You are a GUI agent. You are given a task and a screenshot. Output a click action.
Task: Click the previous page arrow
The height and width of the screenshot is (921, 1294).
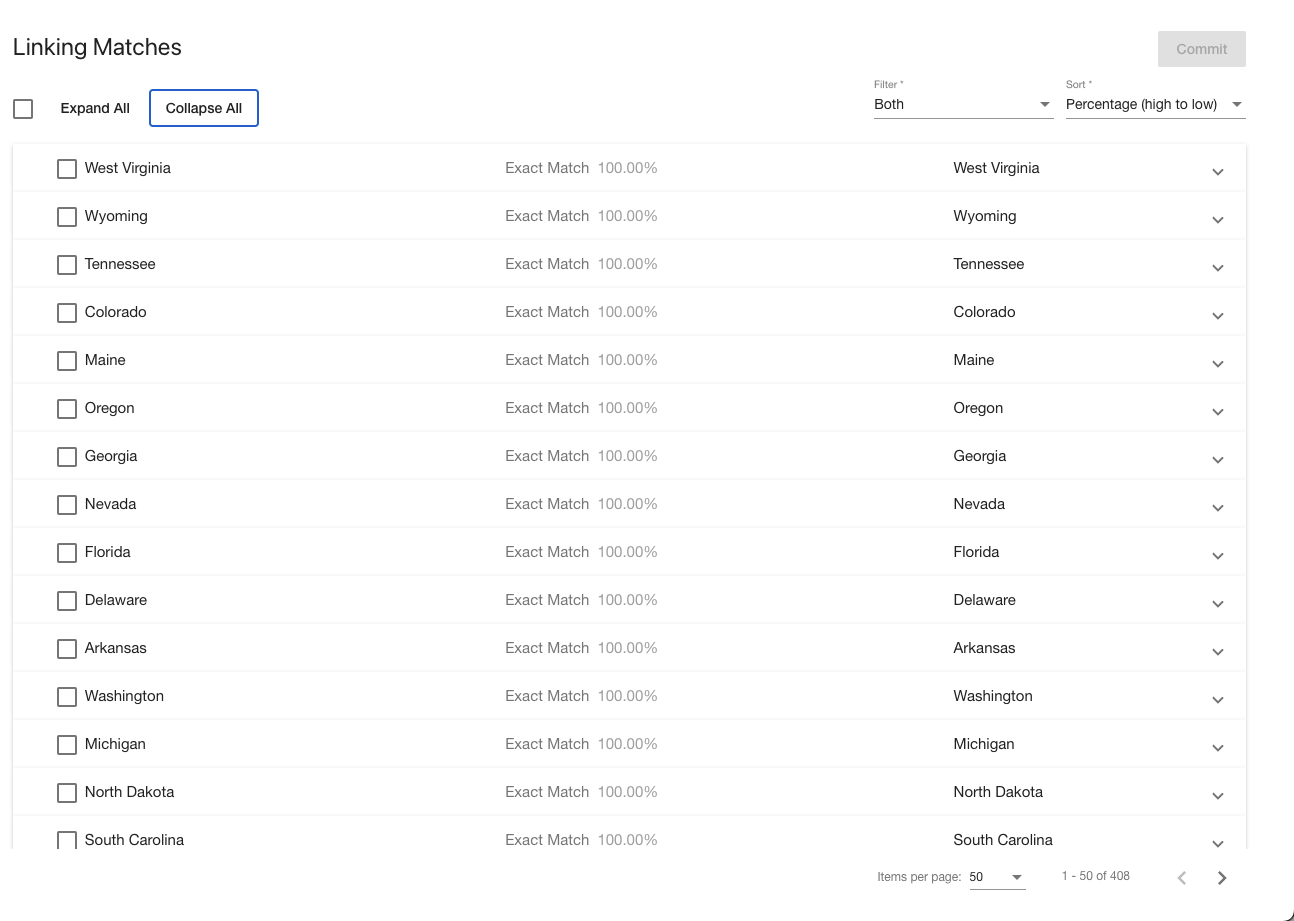tap(1181, 878)
